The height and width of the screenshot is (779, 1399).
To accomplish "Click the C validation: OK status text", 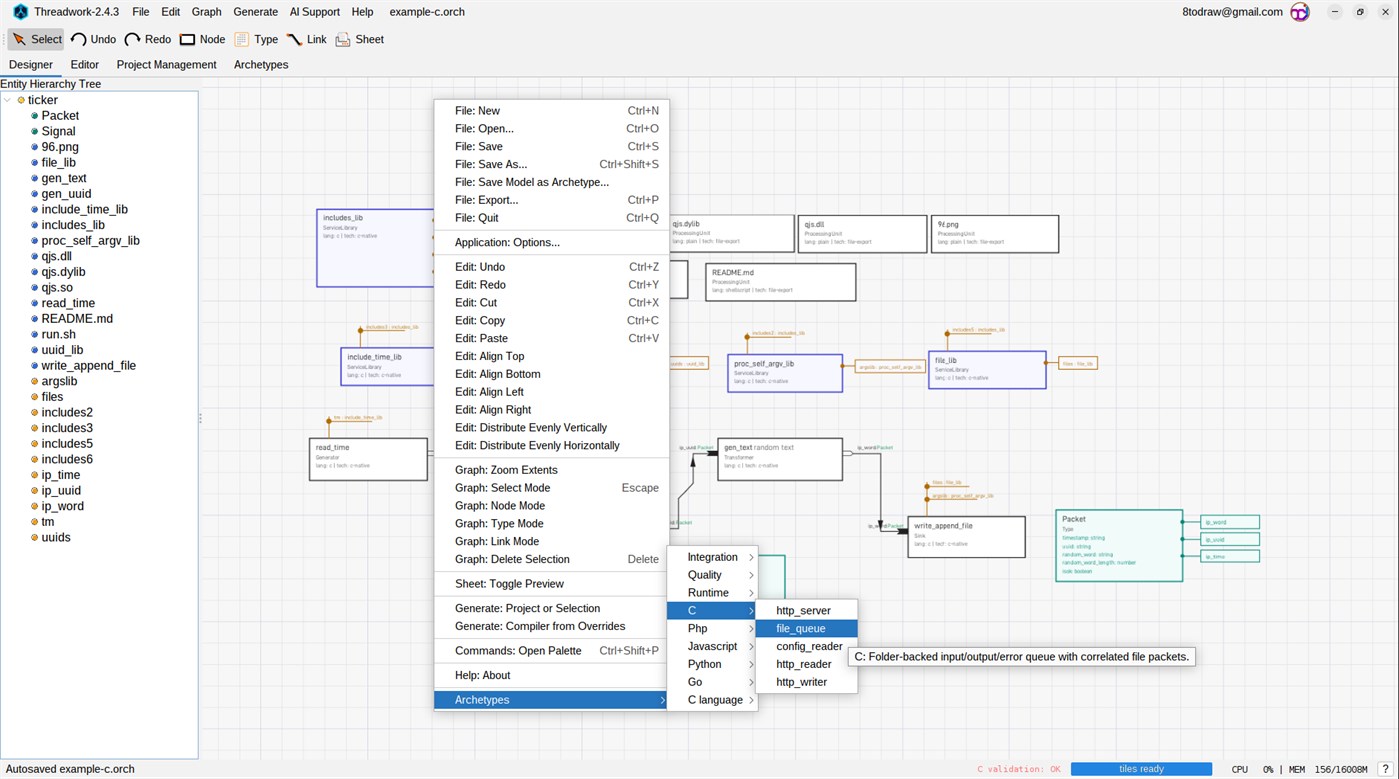I will 1018,769.
